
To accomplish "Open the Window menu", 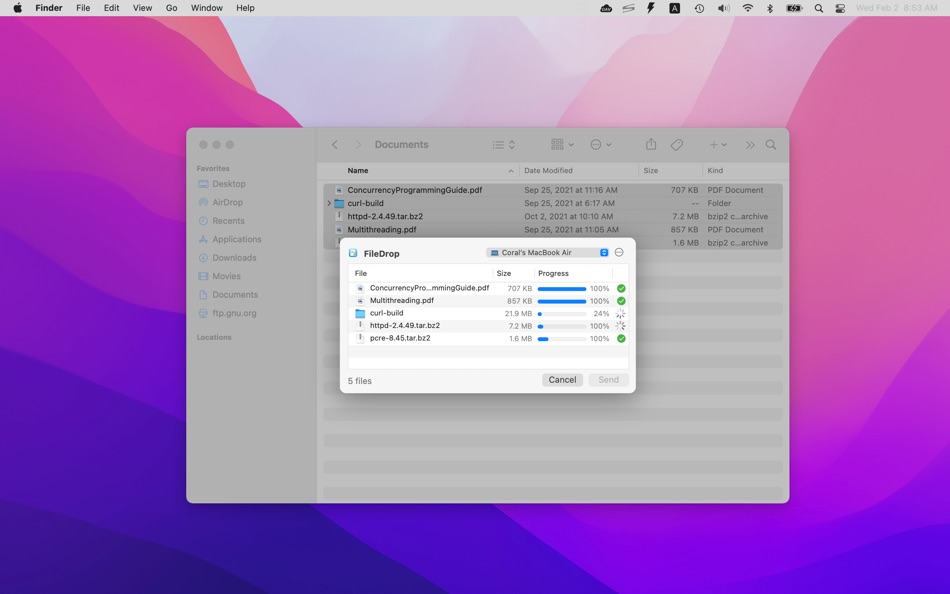I will (207, 8).
